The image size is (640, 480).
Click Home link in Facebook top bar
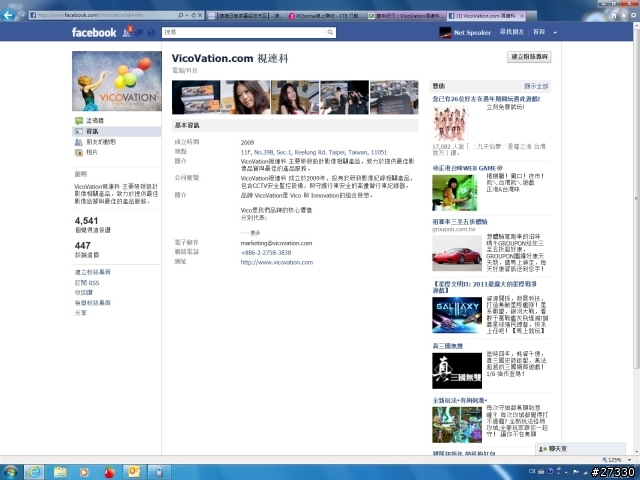(x=539, y=32)
